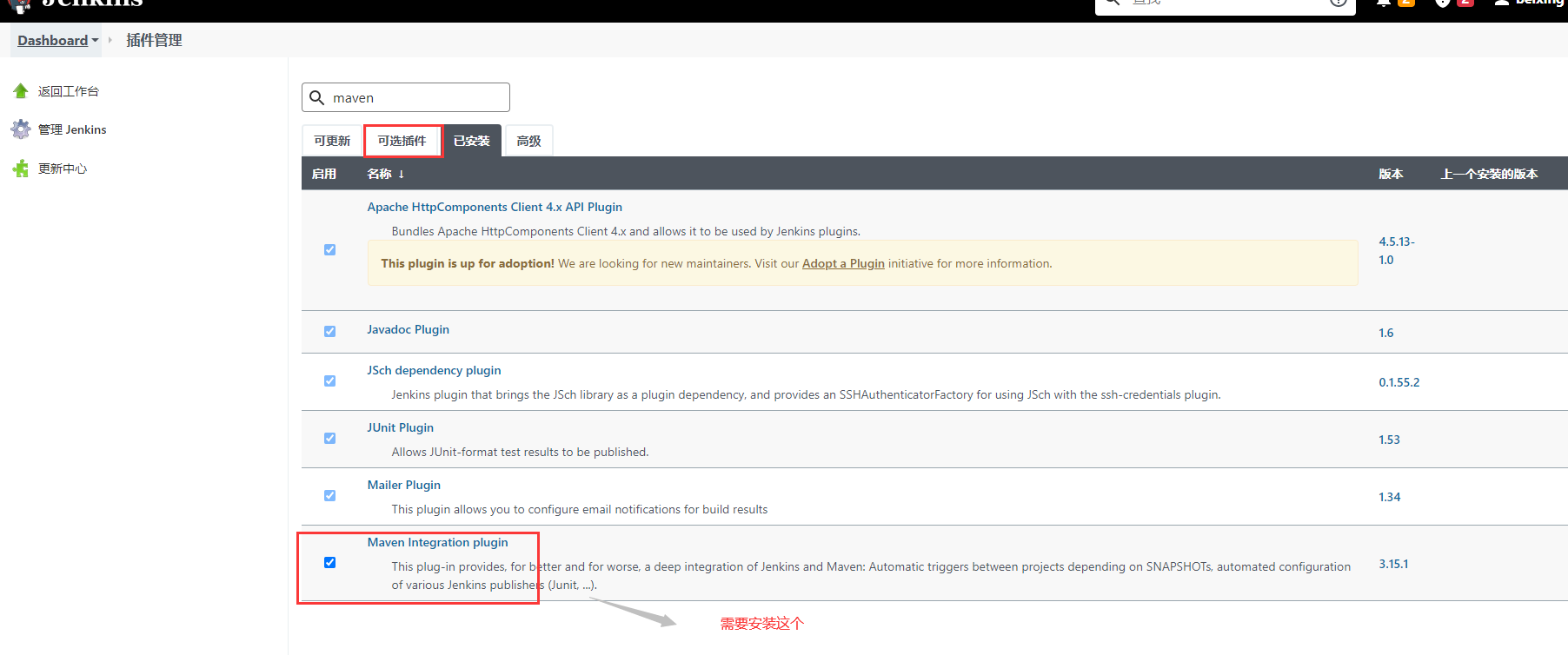Click version 4.5.13-1.0 of Apache HttpComponents
The width and height of the screenshot is (1568, 655).
tap(1397, 250)
